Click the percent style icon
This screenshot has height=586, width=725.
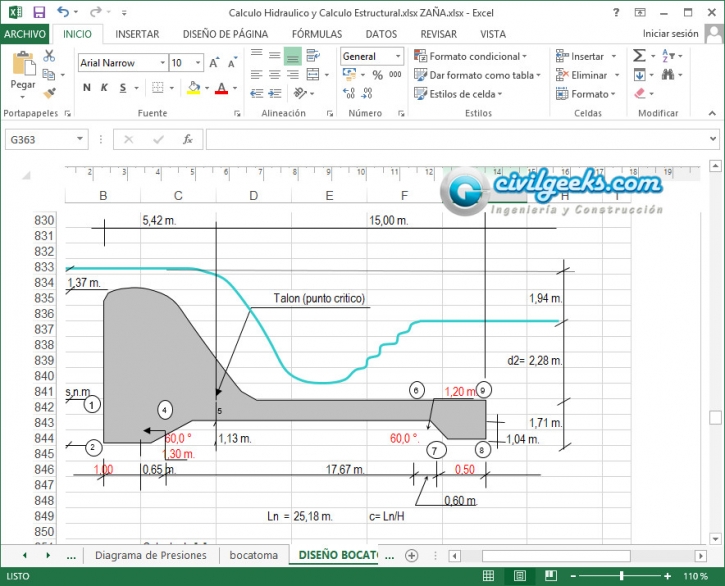click(x=377, y=75)
